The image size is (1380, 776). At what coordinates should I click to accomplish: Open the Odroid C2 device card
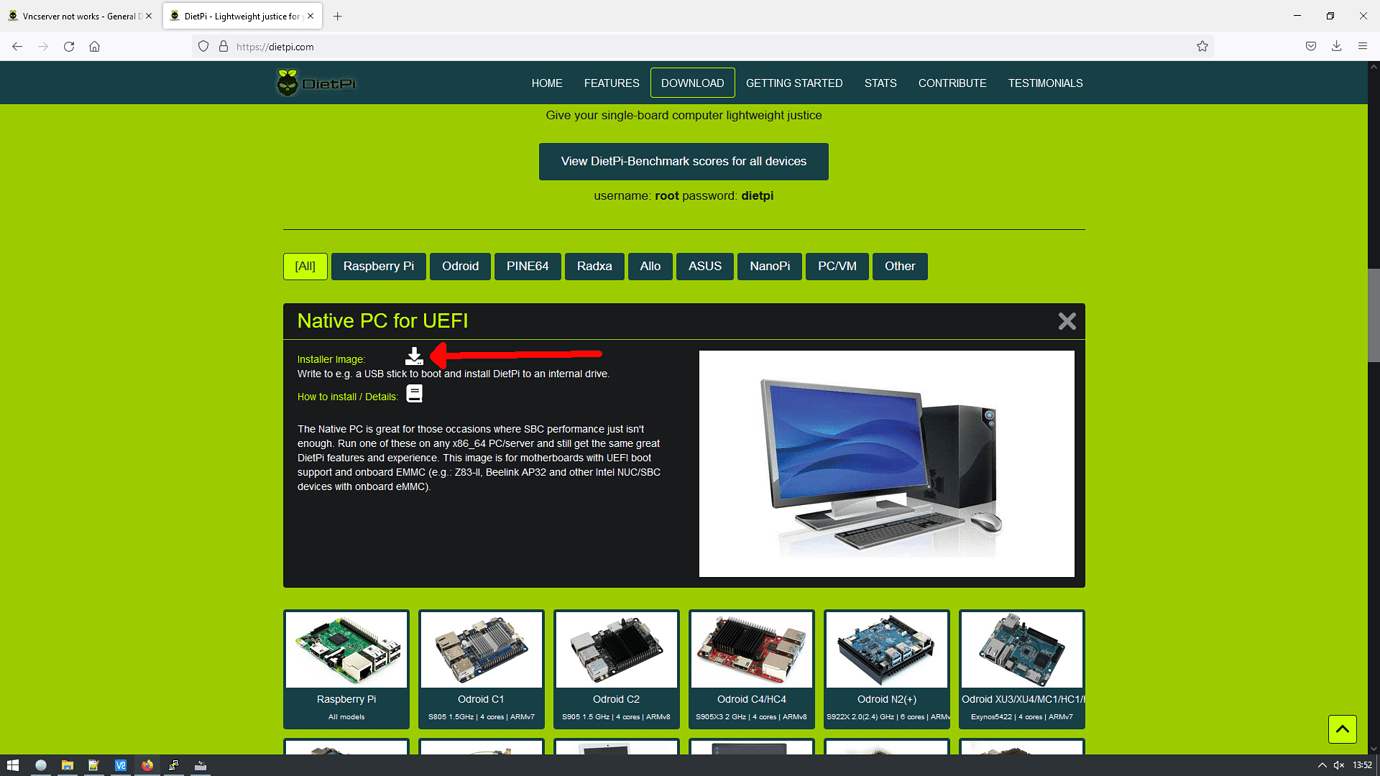616,669
